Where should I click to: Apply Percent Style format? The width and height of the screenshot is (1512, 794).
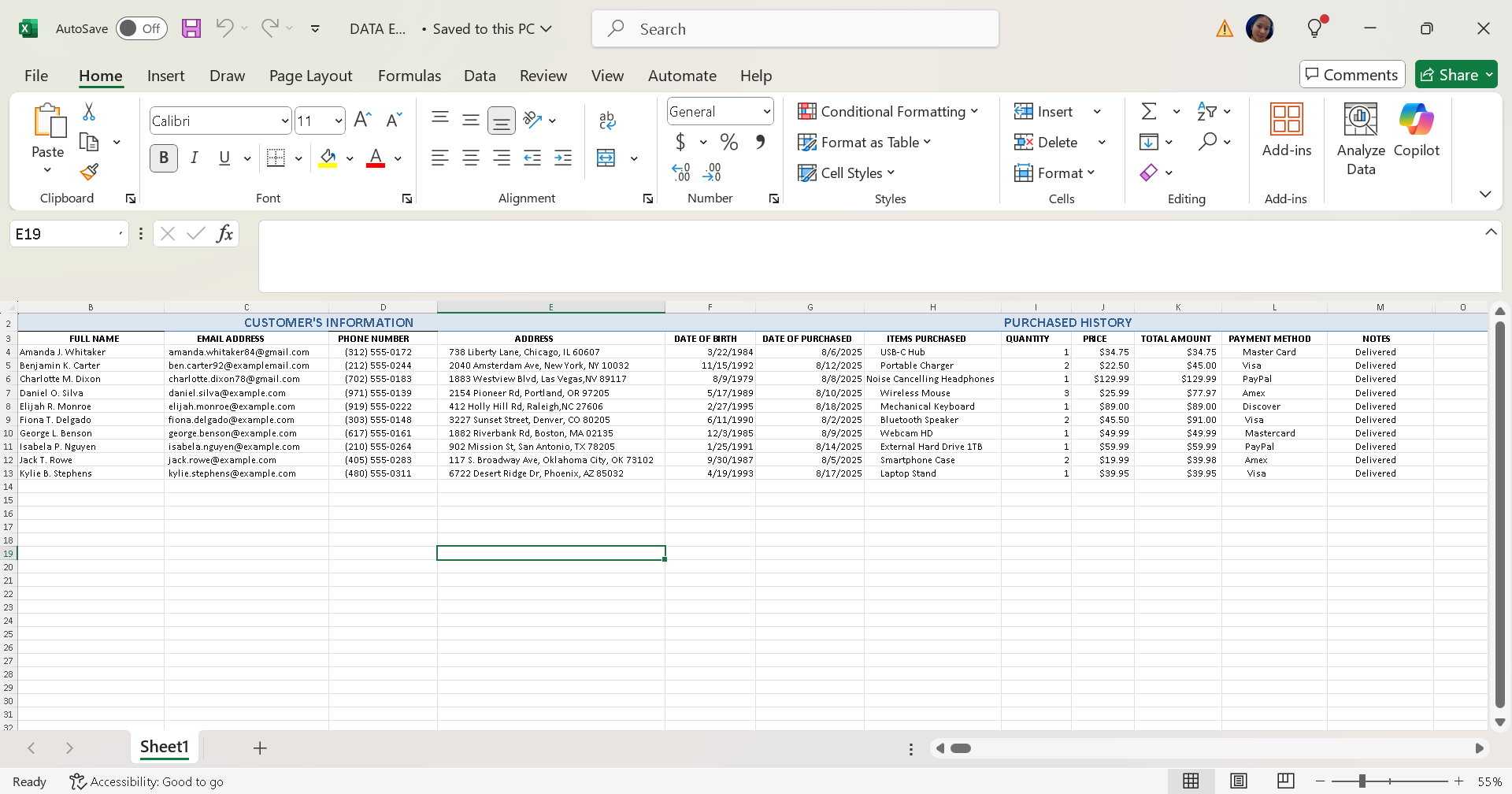tap(729, 142)
